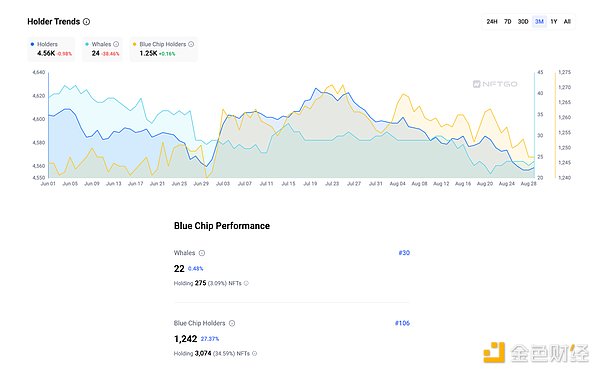Switch to the 30D time range
The image size is (600, 374).
pos(523,21)
